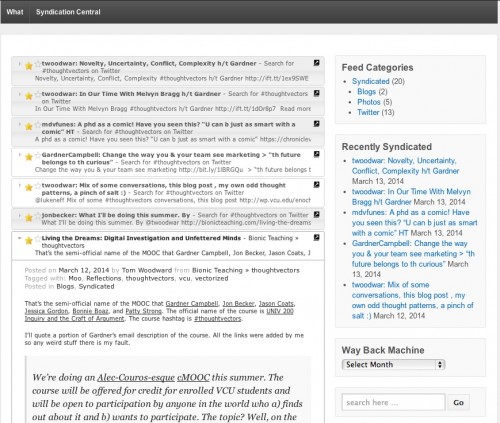Expand the Novelty, Uncertainty, Conflict item arrow
This screenshot has width=500, height=423.
pos(19,63)
